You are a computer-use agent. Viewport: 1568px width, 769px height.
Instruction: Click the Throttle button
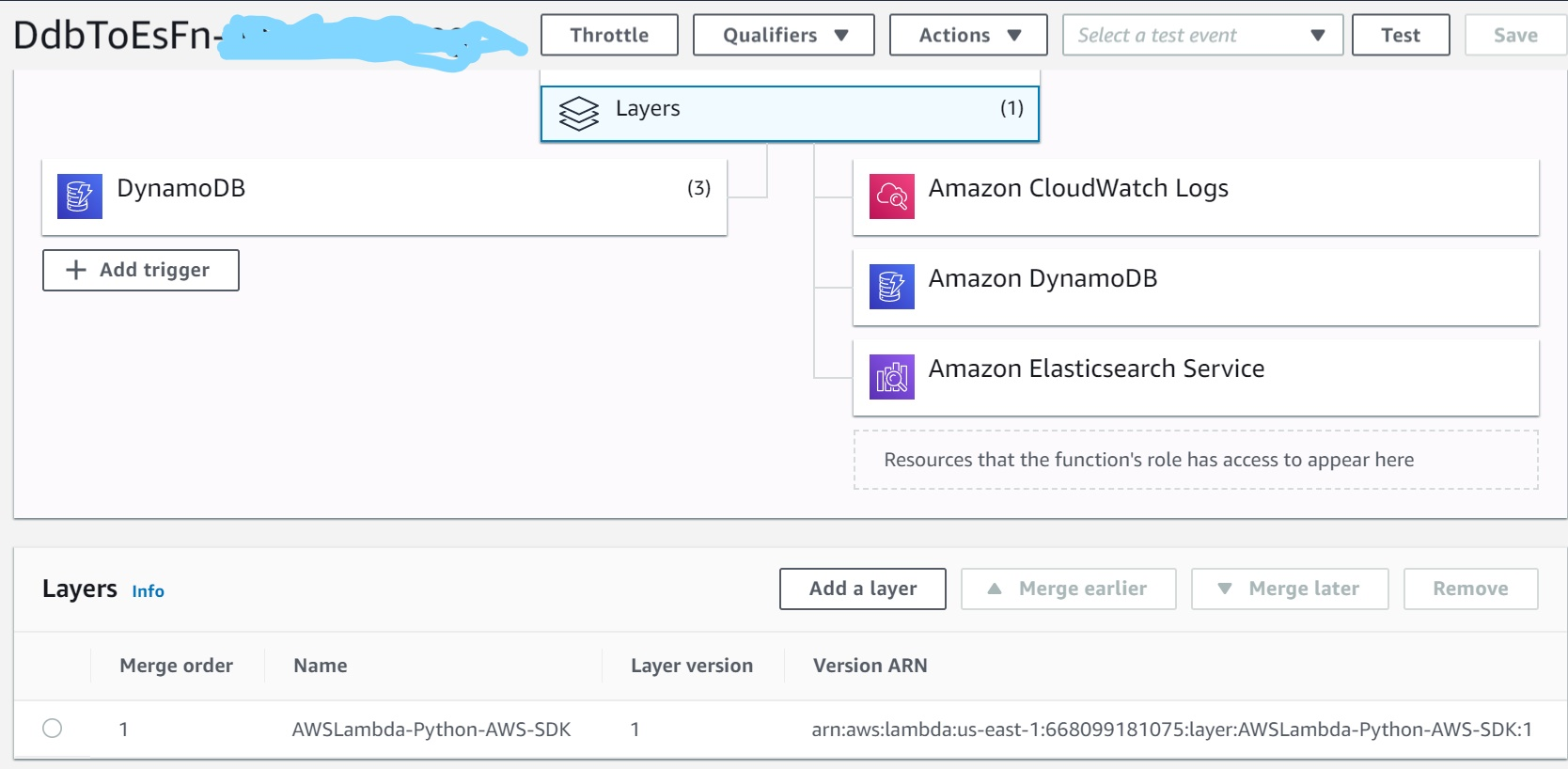point(609,35)
